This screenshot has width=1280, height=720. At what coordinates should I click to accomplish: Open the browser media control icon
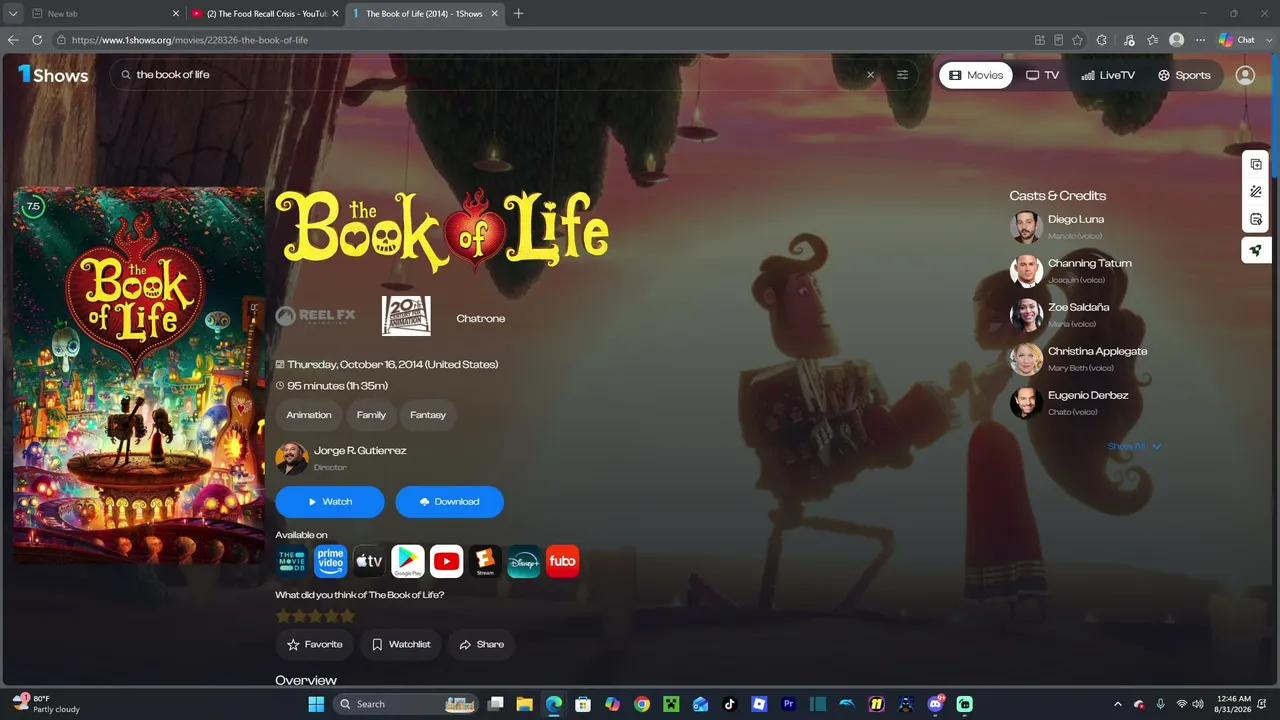1129,40
